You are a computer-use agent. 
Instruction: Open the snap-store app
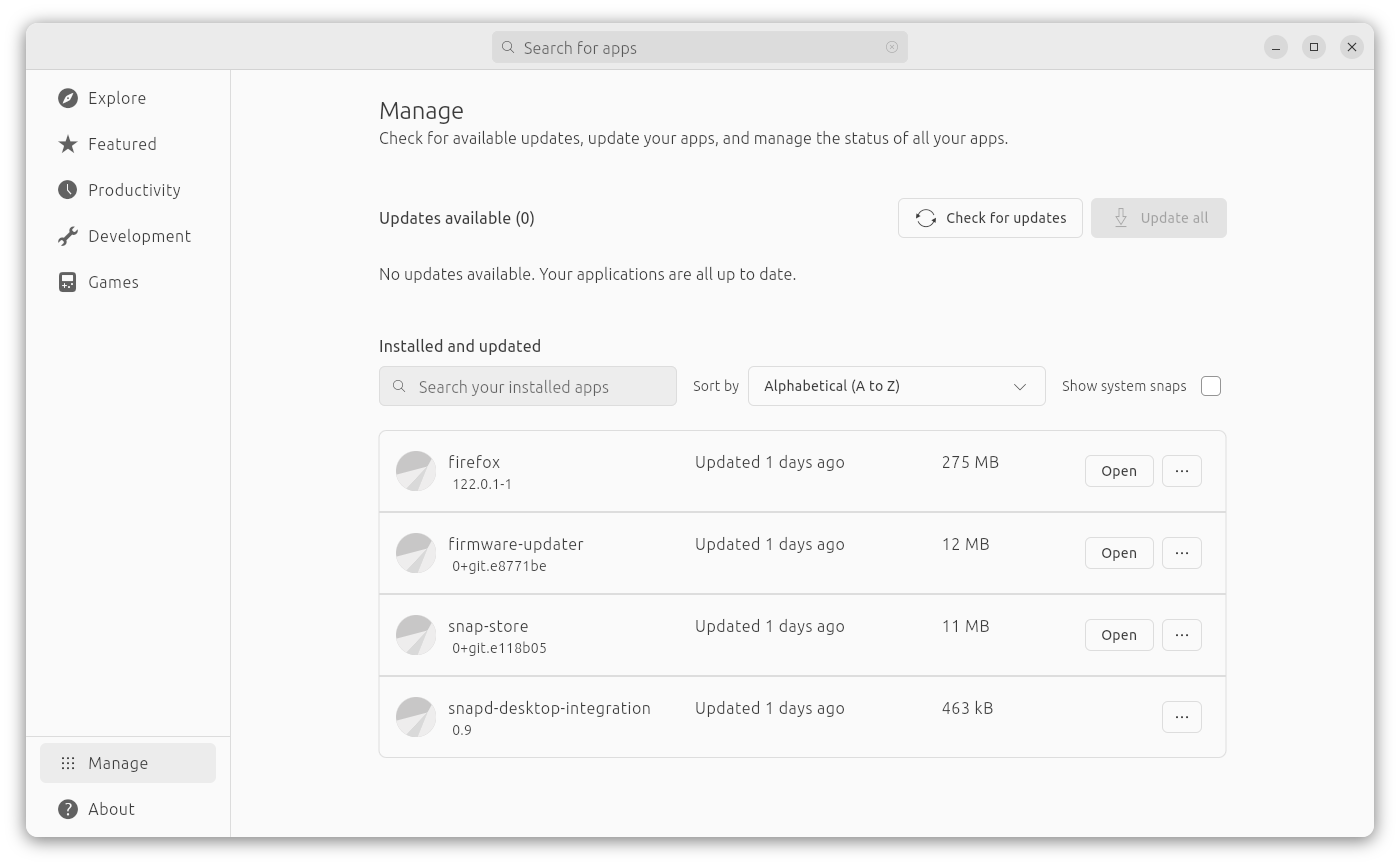tap(1118, 634)
